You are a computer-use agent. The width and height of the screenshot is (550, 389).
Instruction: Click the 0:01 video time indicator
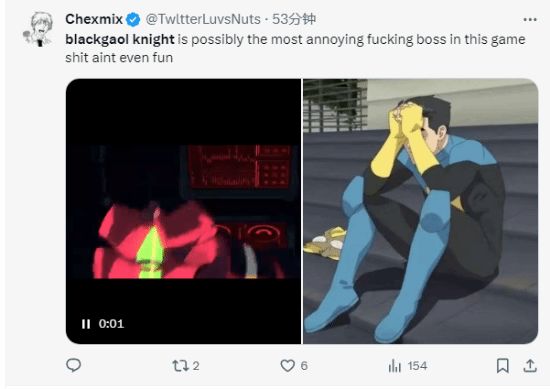click(111, 323)
